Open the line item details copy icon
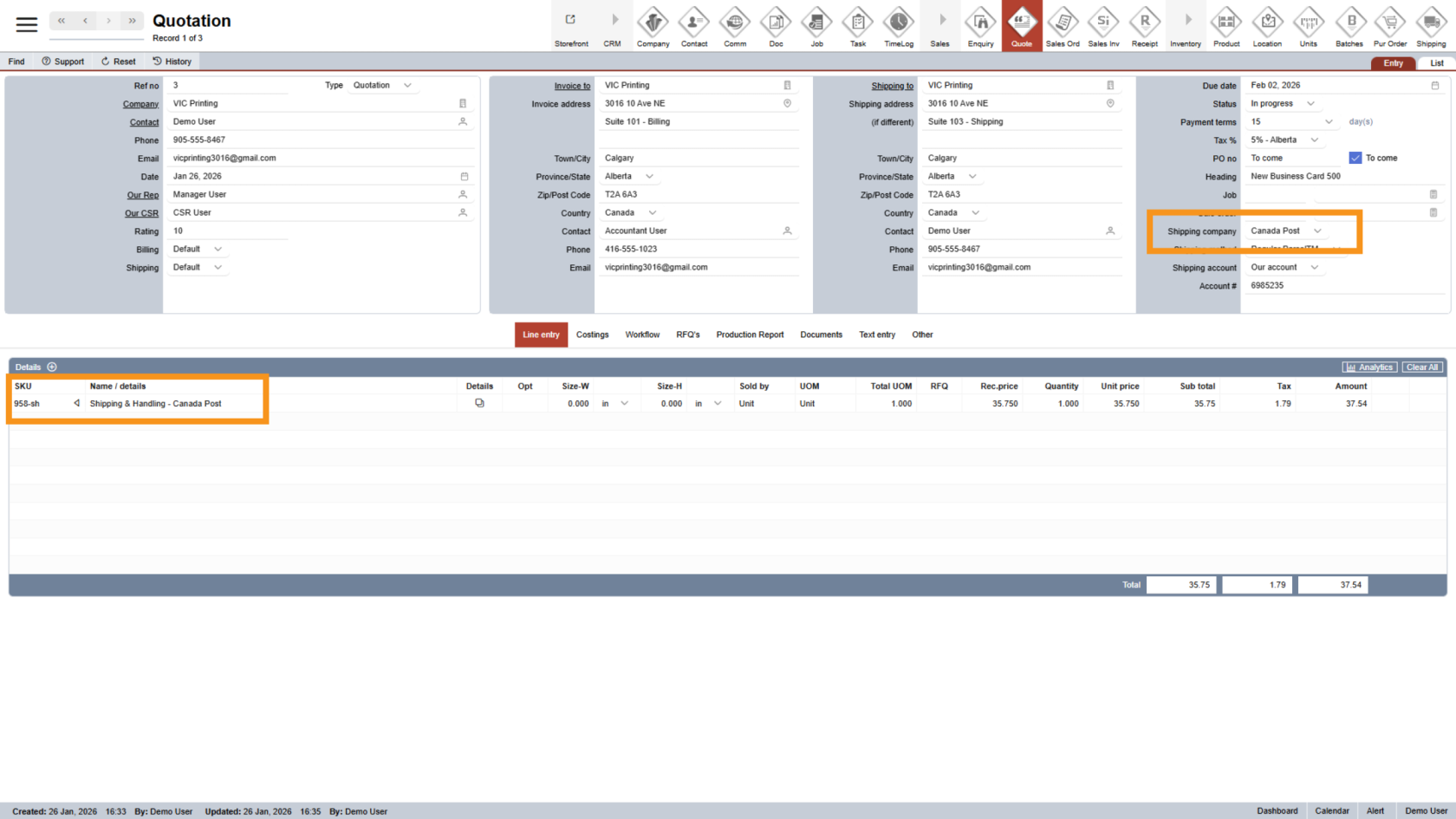 479,404
